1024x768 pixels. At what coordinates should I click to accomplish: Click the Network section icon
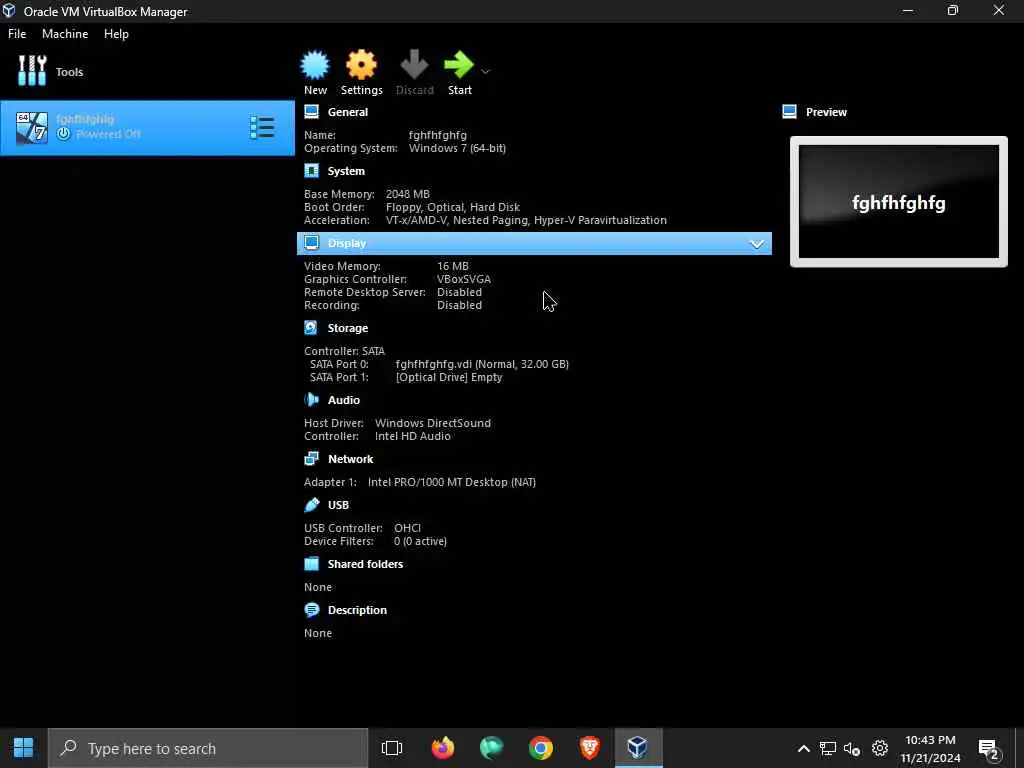312,458
